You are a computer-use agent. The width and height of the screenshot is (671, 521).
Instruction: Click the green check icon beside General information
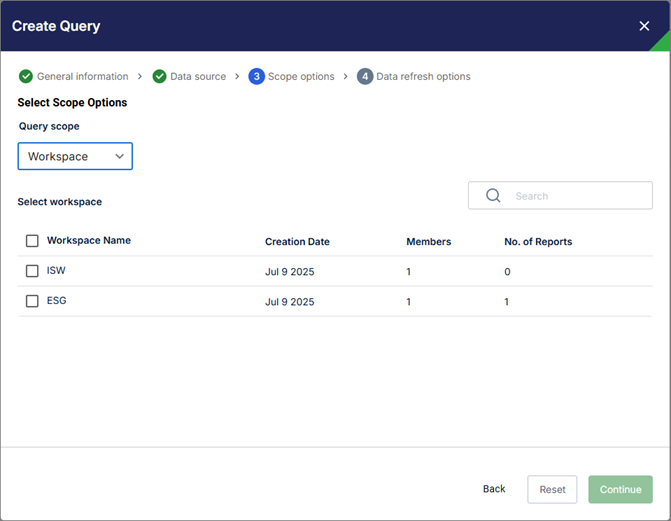(x=26, y=76)
